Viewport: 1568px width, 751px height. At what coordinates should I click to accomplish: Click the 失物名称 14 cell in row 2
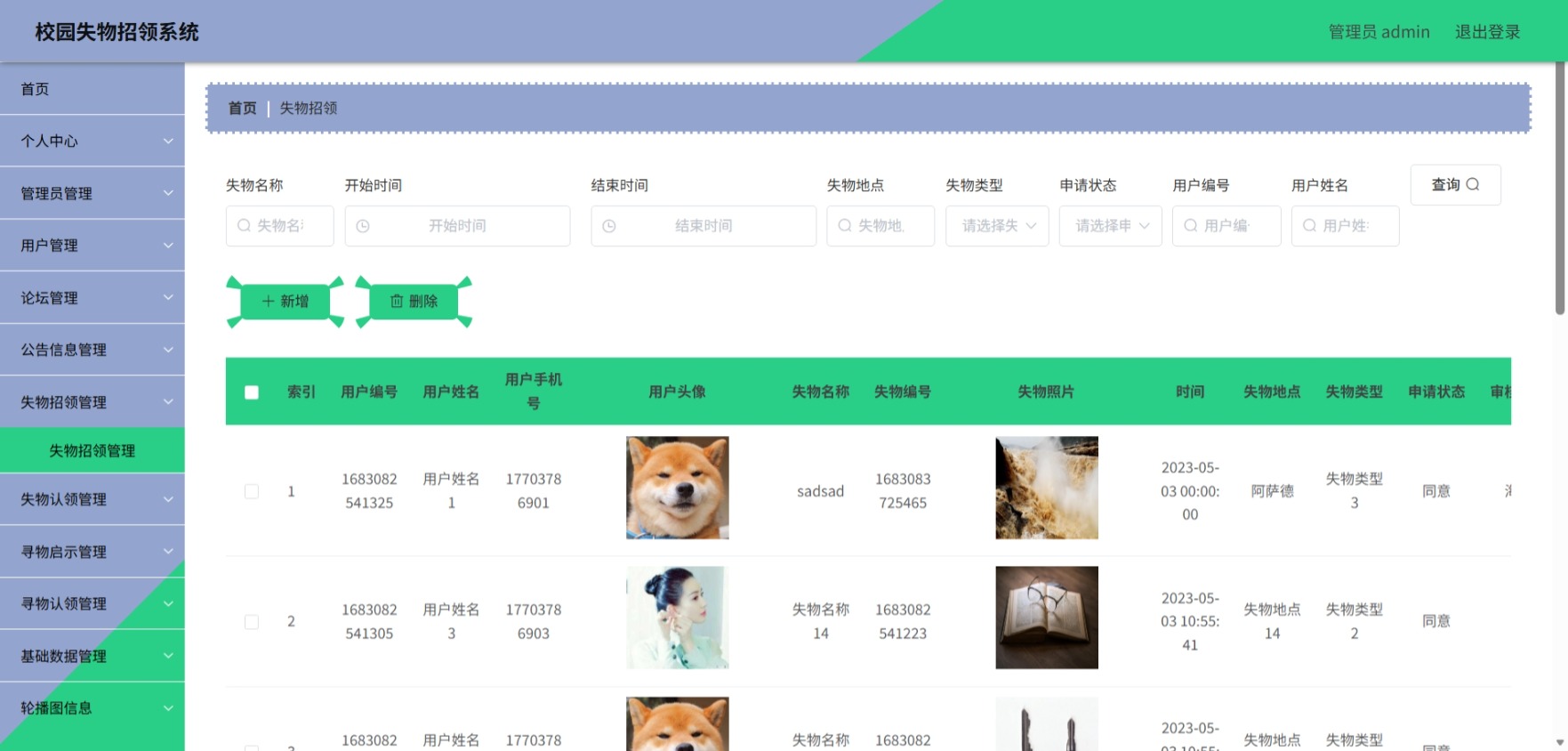tap(821, 621)
